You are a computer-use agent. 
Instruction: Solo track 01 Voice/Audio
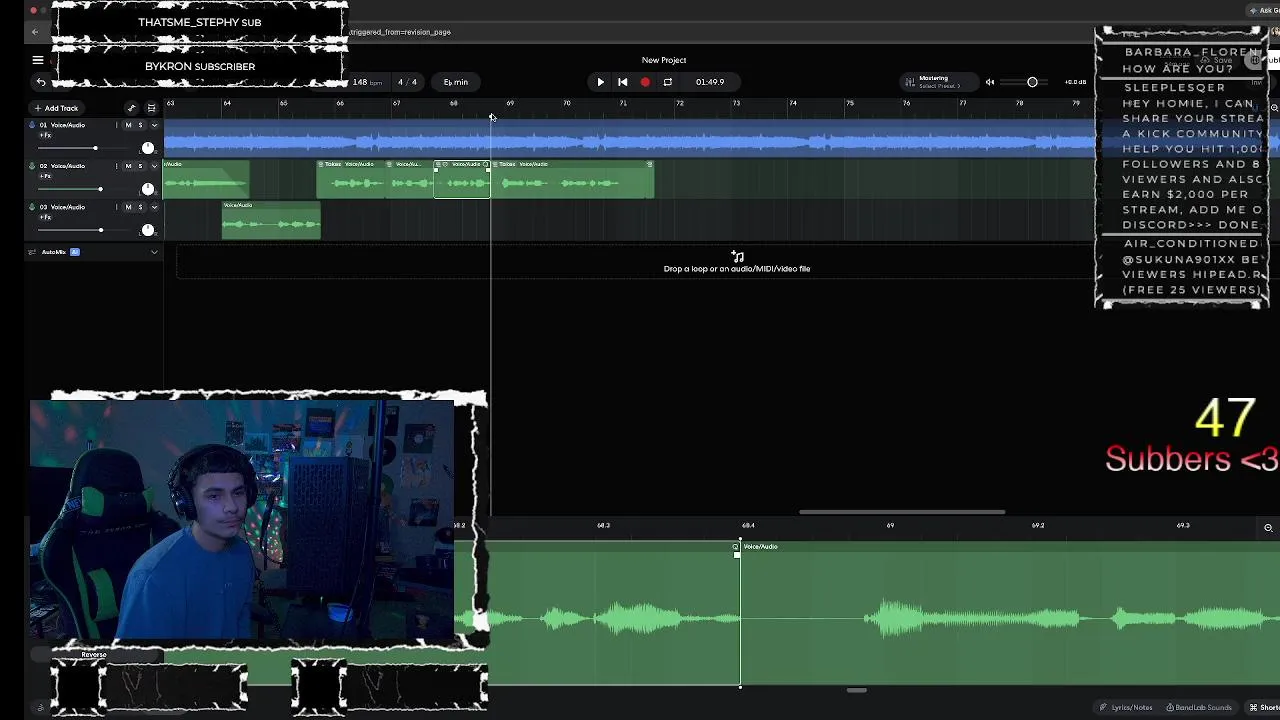[x=140, y=125]
